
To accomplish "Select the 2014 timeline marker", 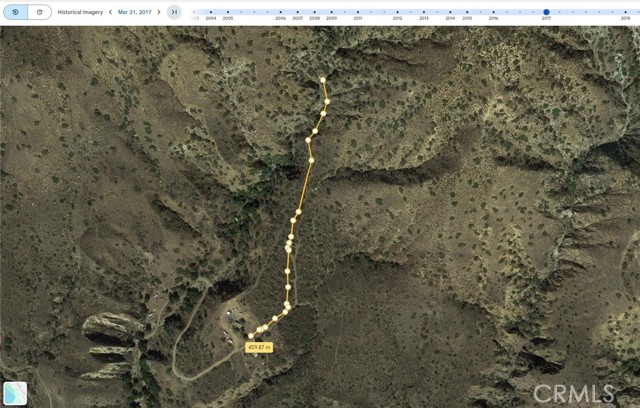I will coord(450,12).
